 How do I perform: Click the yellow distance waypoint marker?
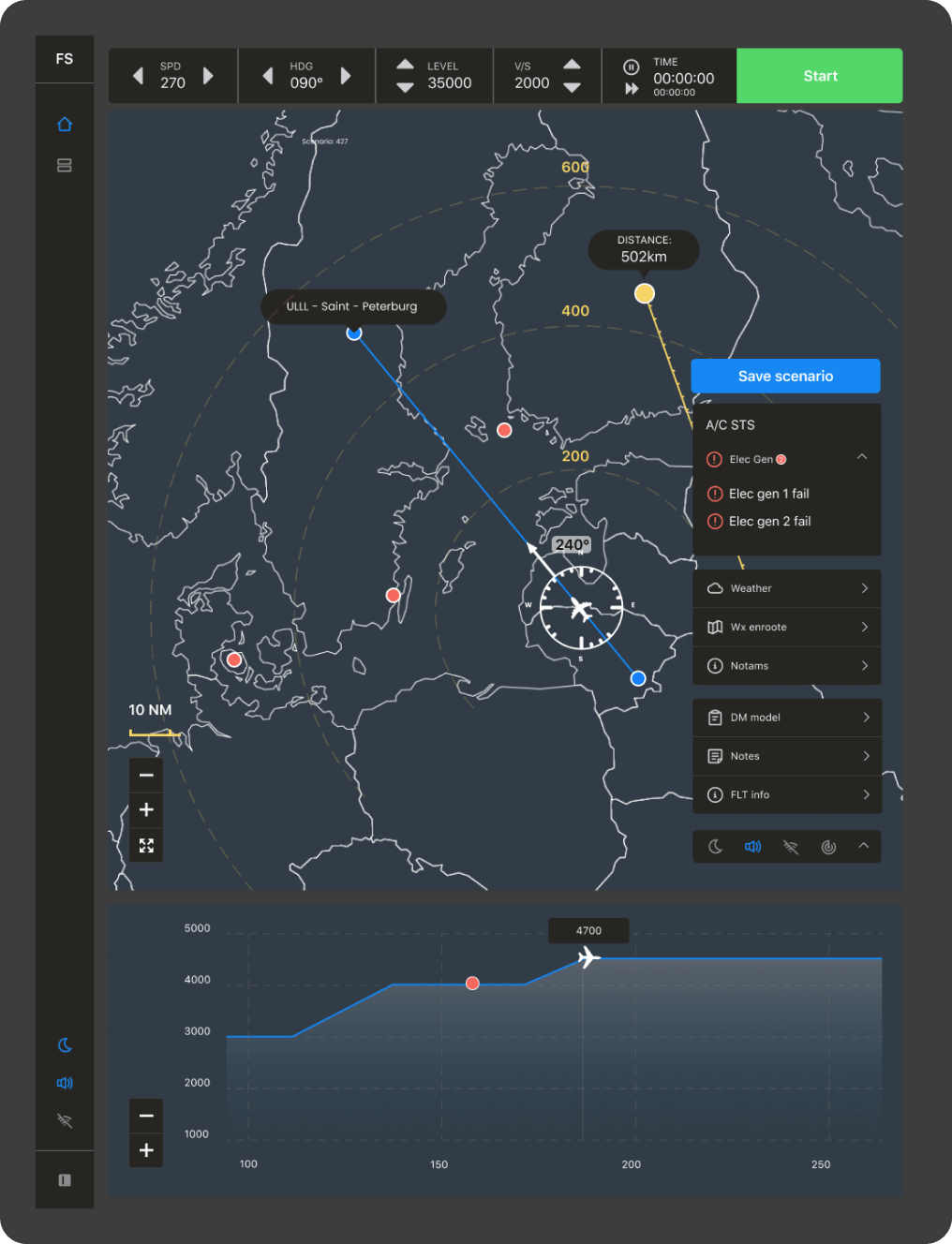click(645, 293)
